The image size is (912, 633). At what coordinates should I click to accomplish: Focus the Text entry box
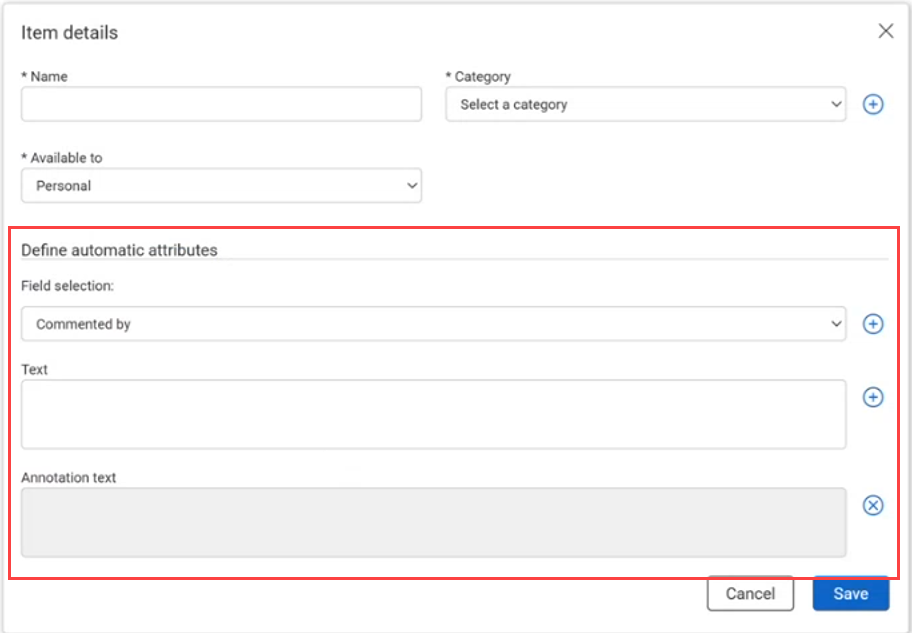pyautogui.click(x=433, y=414)
